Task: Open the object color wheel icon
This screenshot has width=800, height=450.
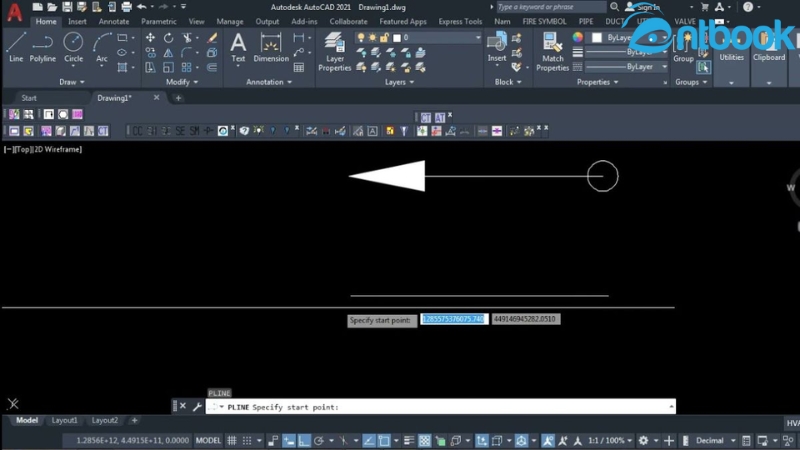Action: click(578, 37)
